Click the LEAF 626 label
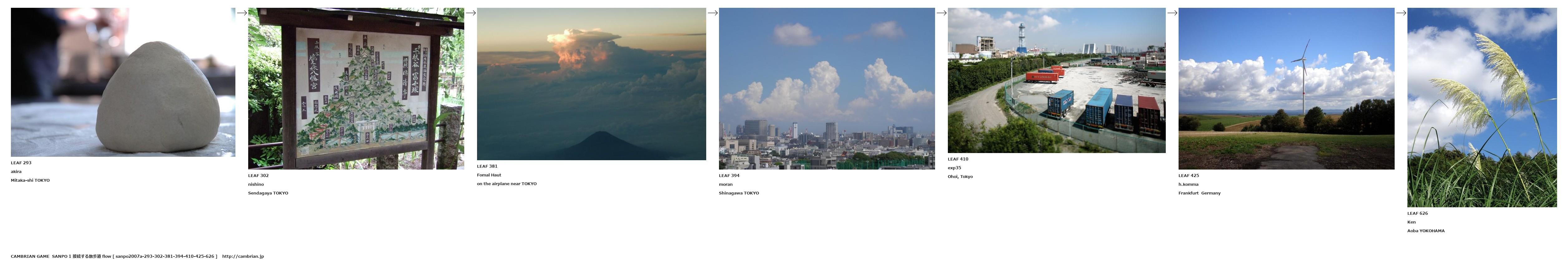This screenshot has width=1568, height=264. click(x=1417, y=214)
